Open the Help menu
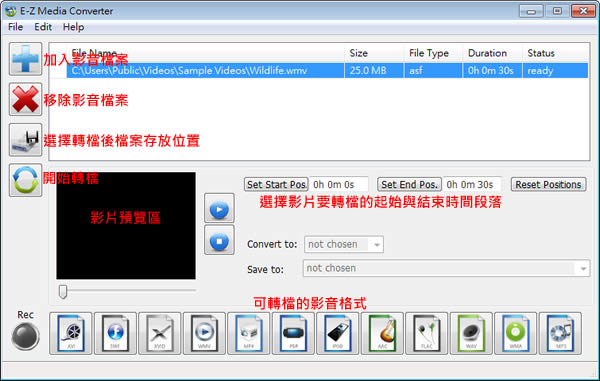The width and height of the screenshot is (600, 381). pyautogui.click(x=73, y=27)
